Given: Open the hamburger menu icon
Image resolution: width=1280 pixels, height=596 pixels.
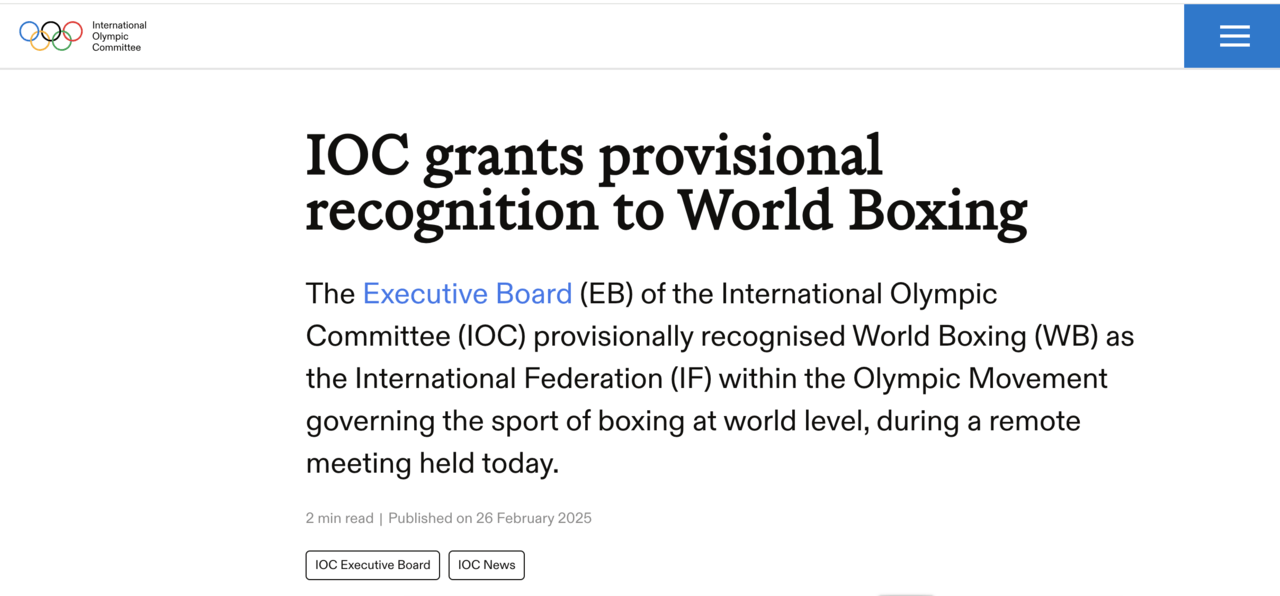Looking at the screenshot, I should 1234,36.
